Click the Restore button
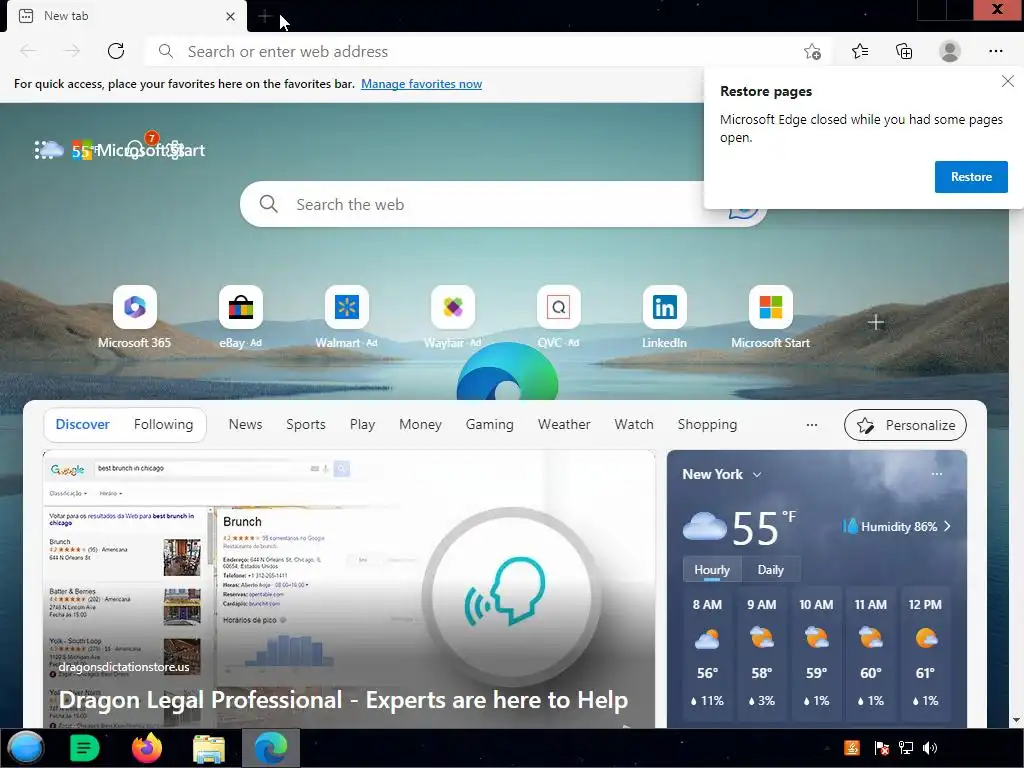Screen dimensions: 1024x768 [x=971, y=177]
